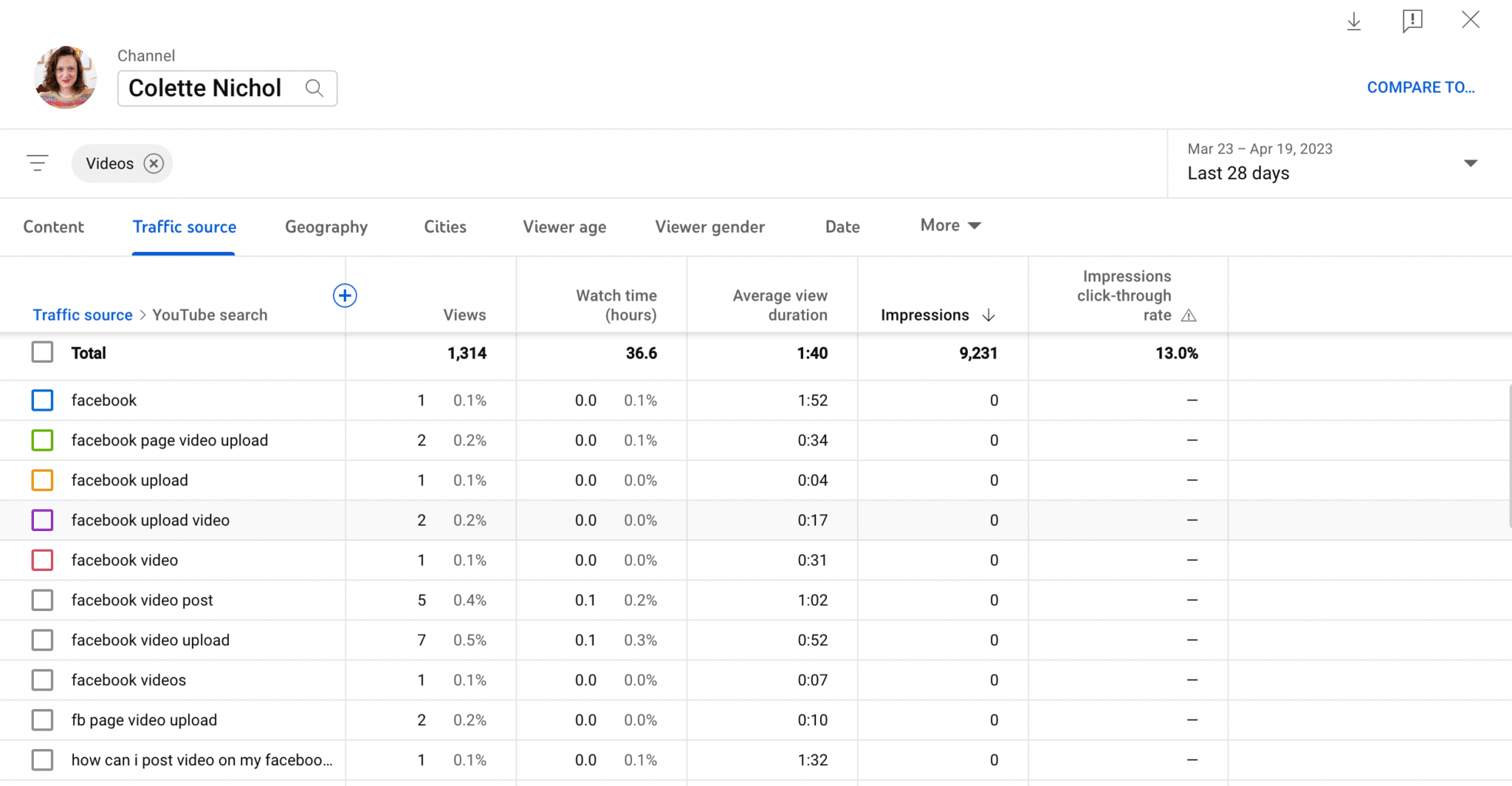Open the filter icon beside Videos chip
The height and width of the screenshot is (786, 1512).
37,163
